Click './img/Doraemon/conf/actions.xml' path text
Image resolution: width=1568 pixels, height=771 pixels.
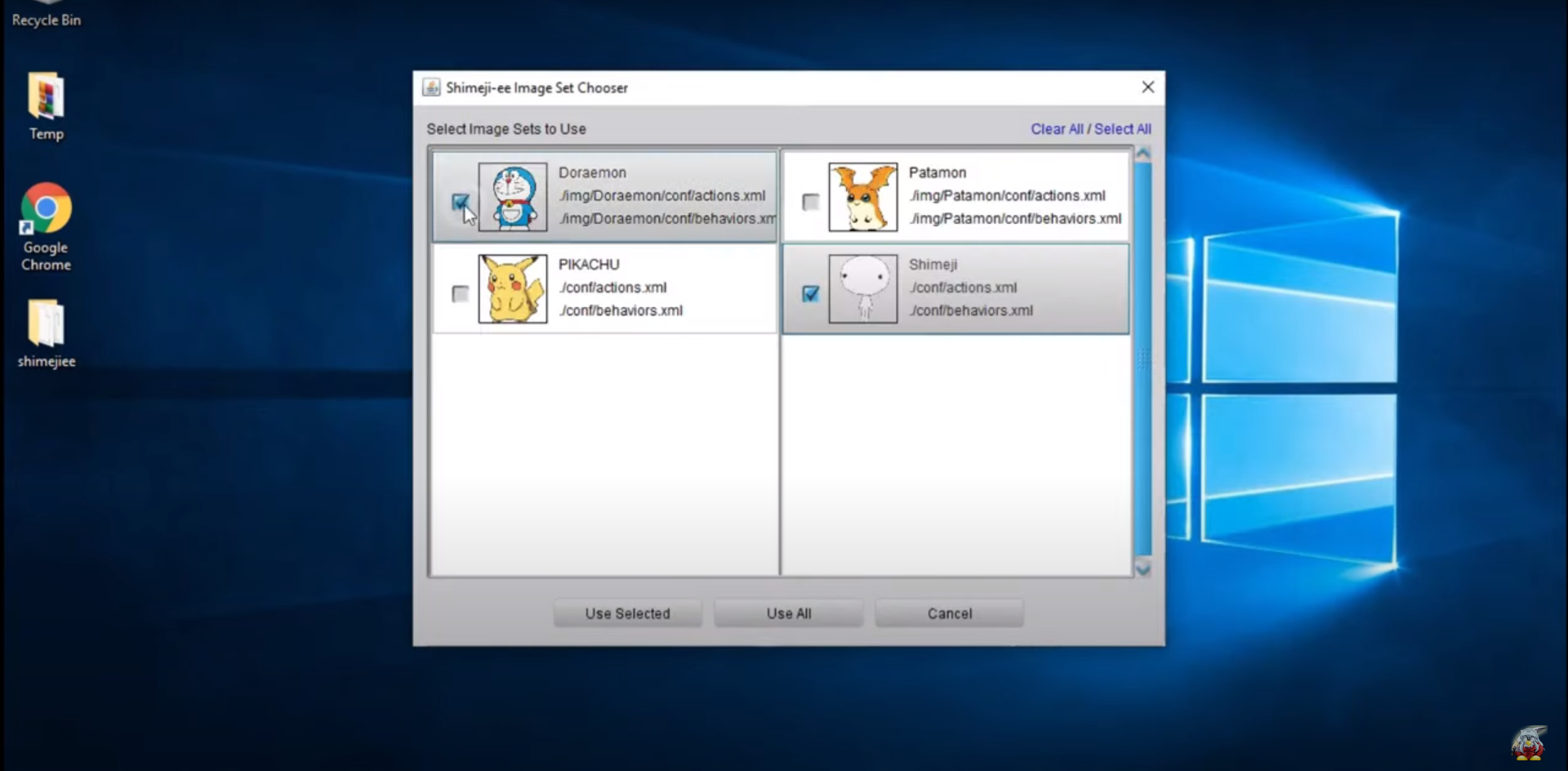tap(662, 196)
